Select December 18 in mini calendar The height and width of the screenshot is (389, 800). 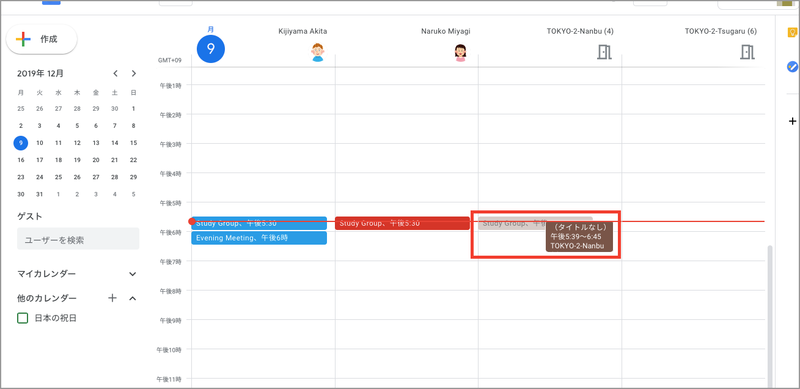pyautogui.click(x=59, y=160)
